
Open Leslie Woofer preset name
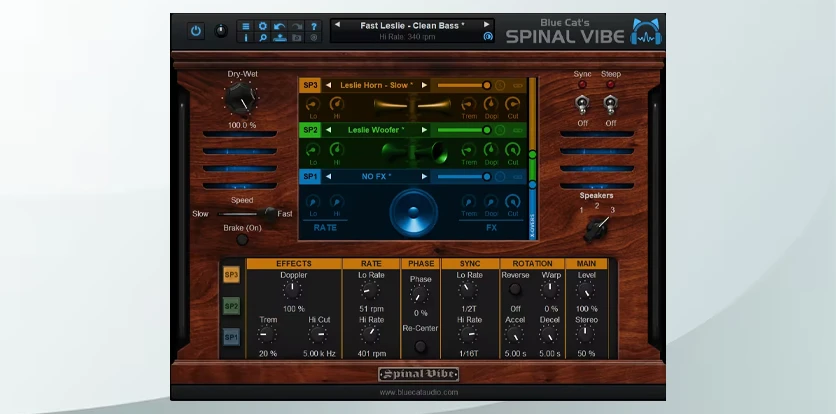coord(376,130)
